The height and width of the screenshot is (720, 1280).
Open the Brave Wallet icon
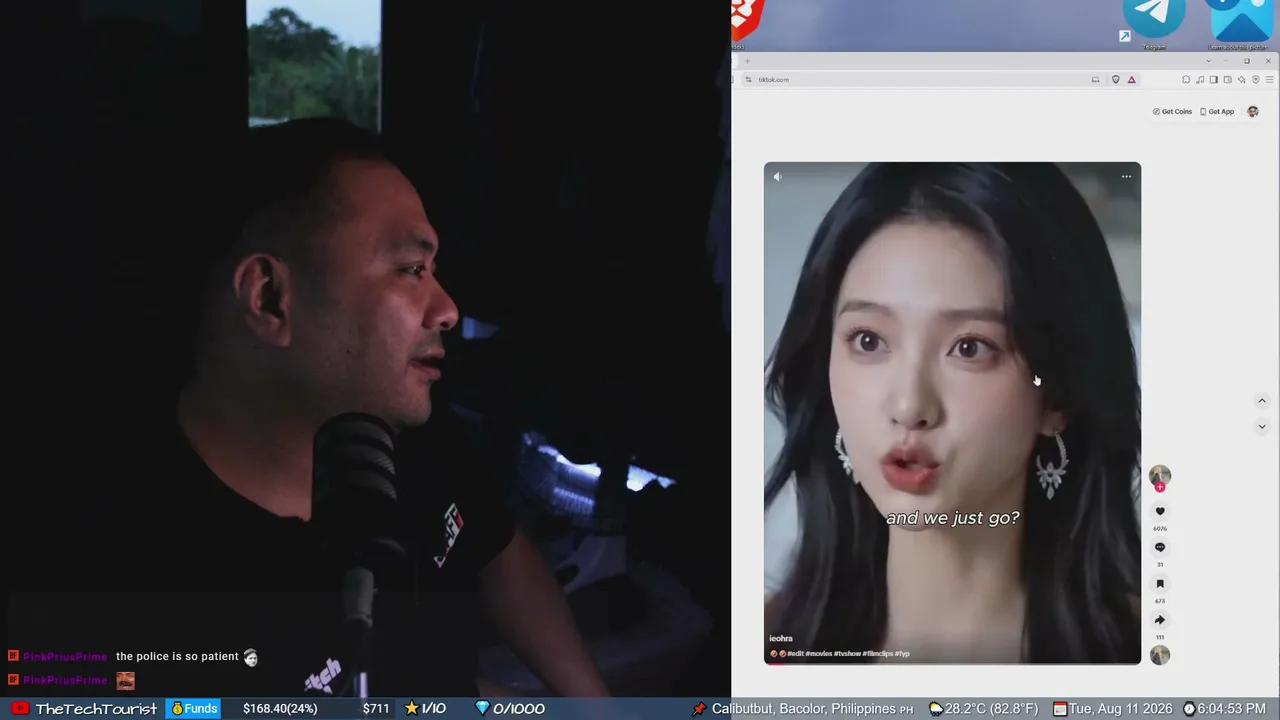tap(1228, 80)
